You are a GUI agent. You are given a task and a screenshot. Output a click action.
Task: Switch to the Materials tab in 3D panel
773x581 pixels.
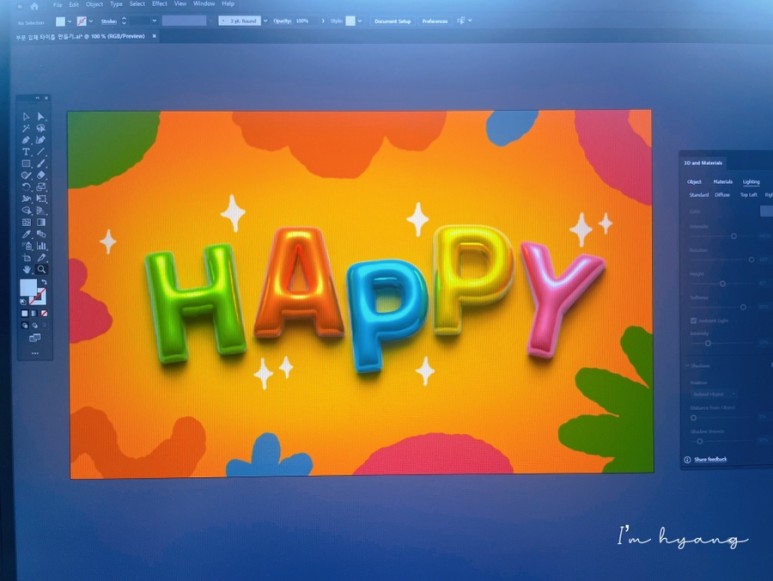click(723, 182)
